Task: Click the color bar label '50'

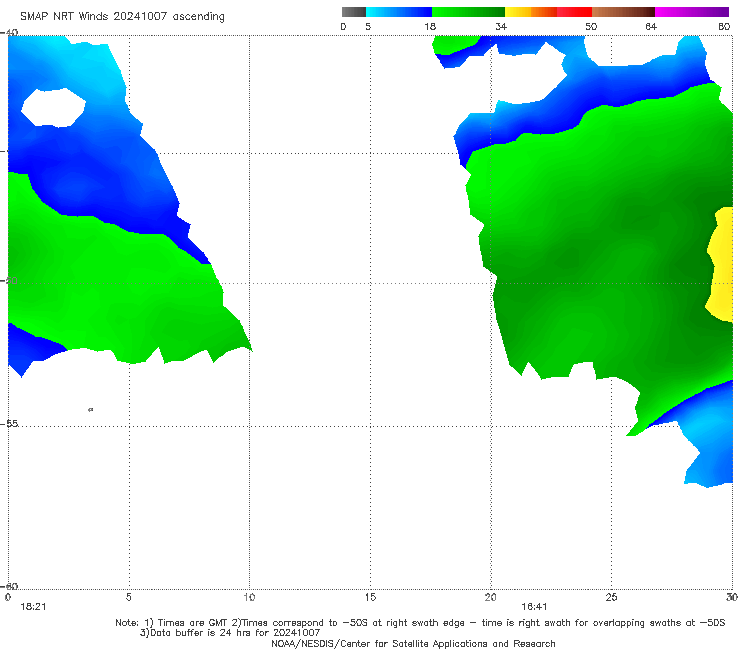Action: click(x=591, y=26)
